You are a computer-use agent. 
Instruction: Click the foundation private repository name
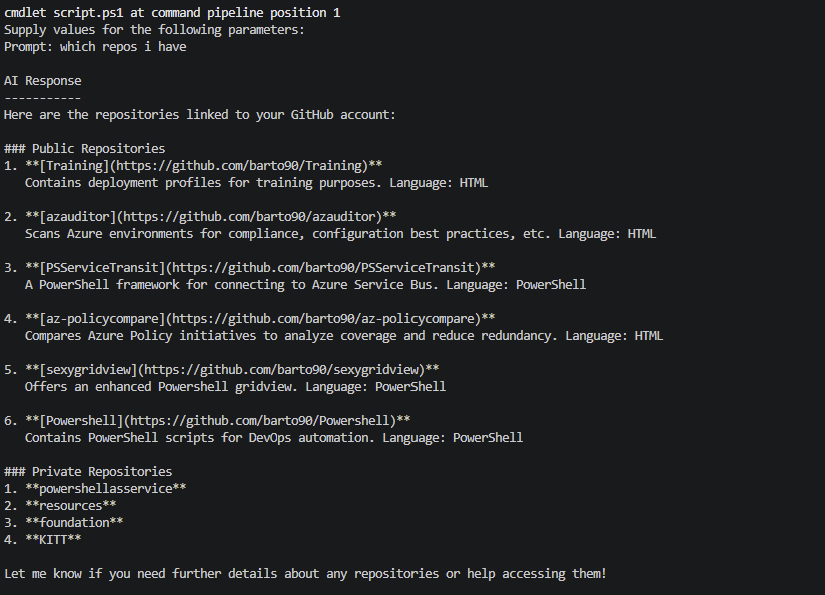(74, 523)
